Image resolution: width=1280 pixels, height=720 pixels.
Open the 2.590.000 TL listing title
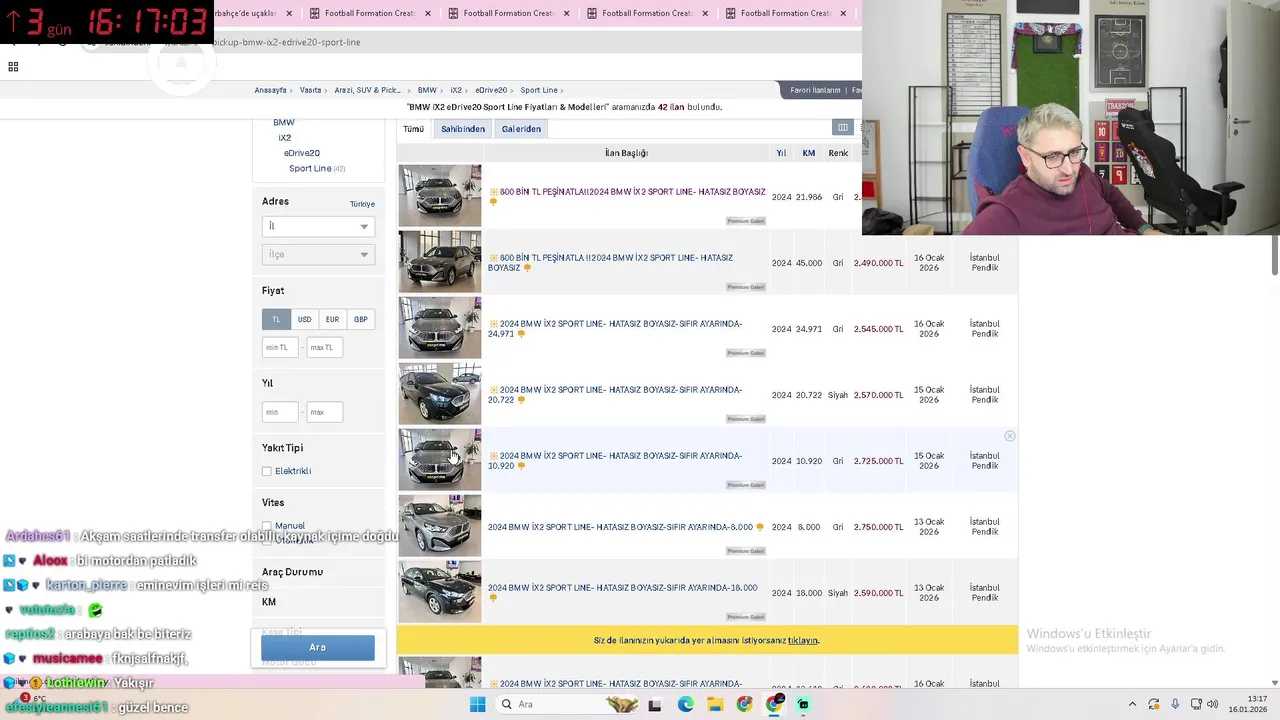pyautogui.click(x=622, y=588)
